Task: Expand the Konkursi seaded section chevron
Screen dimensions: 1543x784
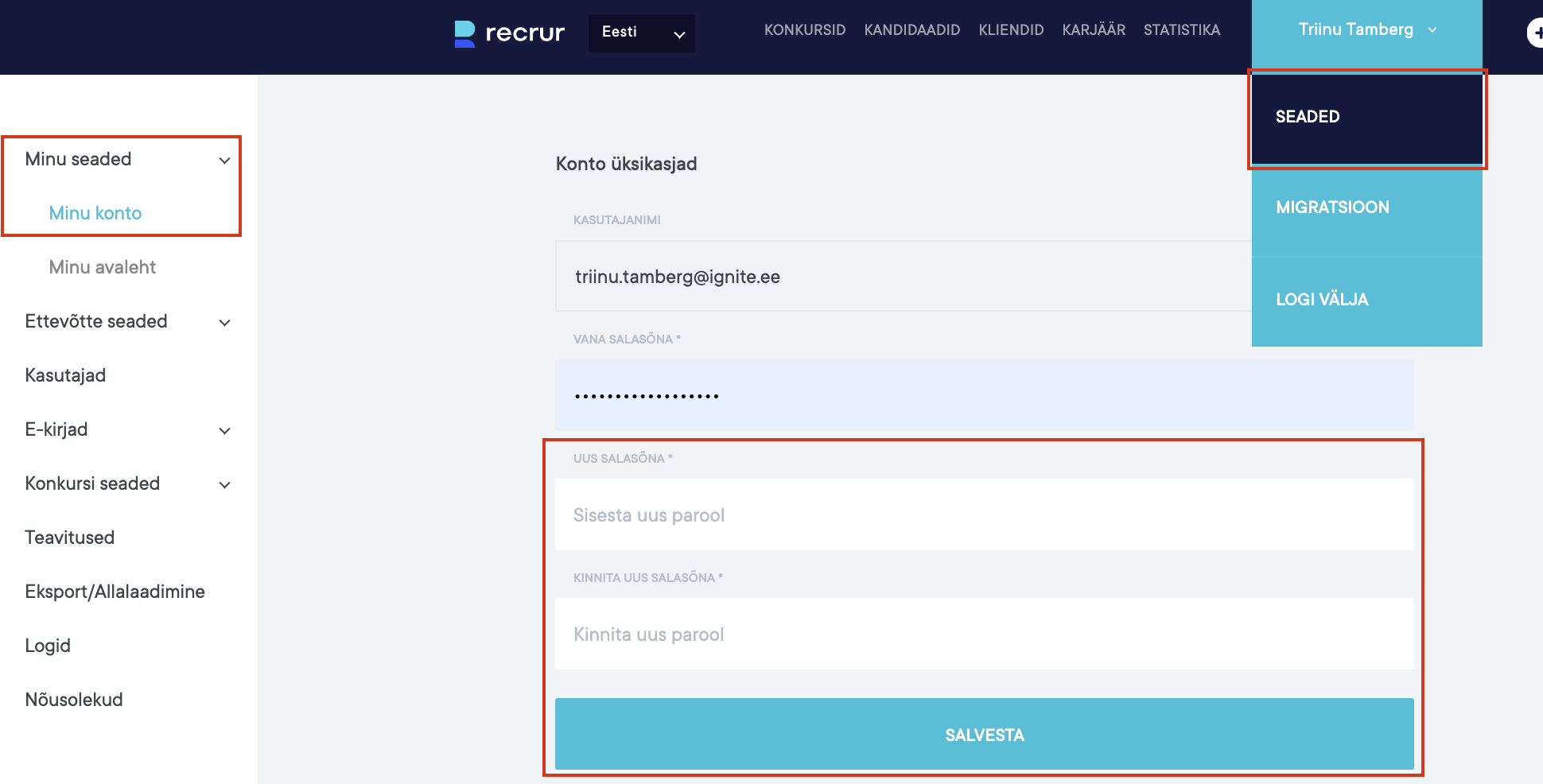Action: (225, 485)
